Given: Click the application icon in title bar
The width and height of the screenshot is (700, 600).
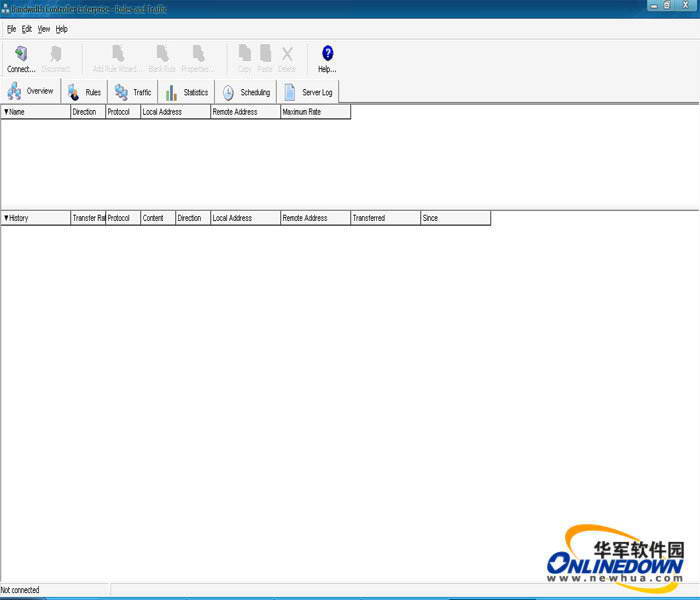Looking at the screenshot, I should point(5,8).
